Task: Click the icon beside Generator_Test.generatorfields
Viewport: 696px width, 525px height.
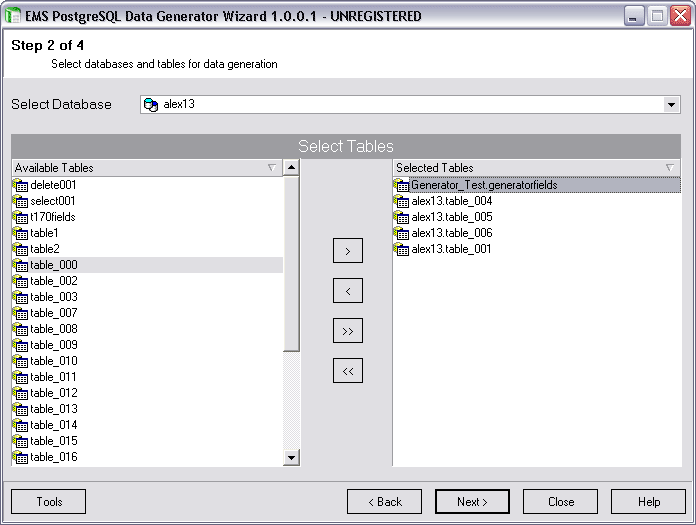Action: (x=401, y=185)
